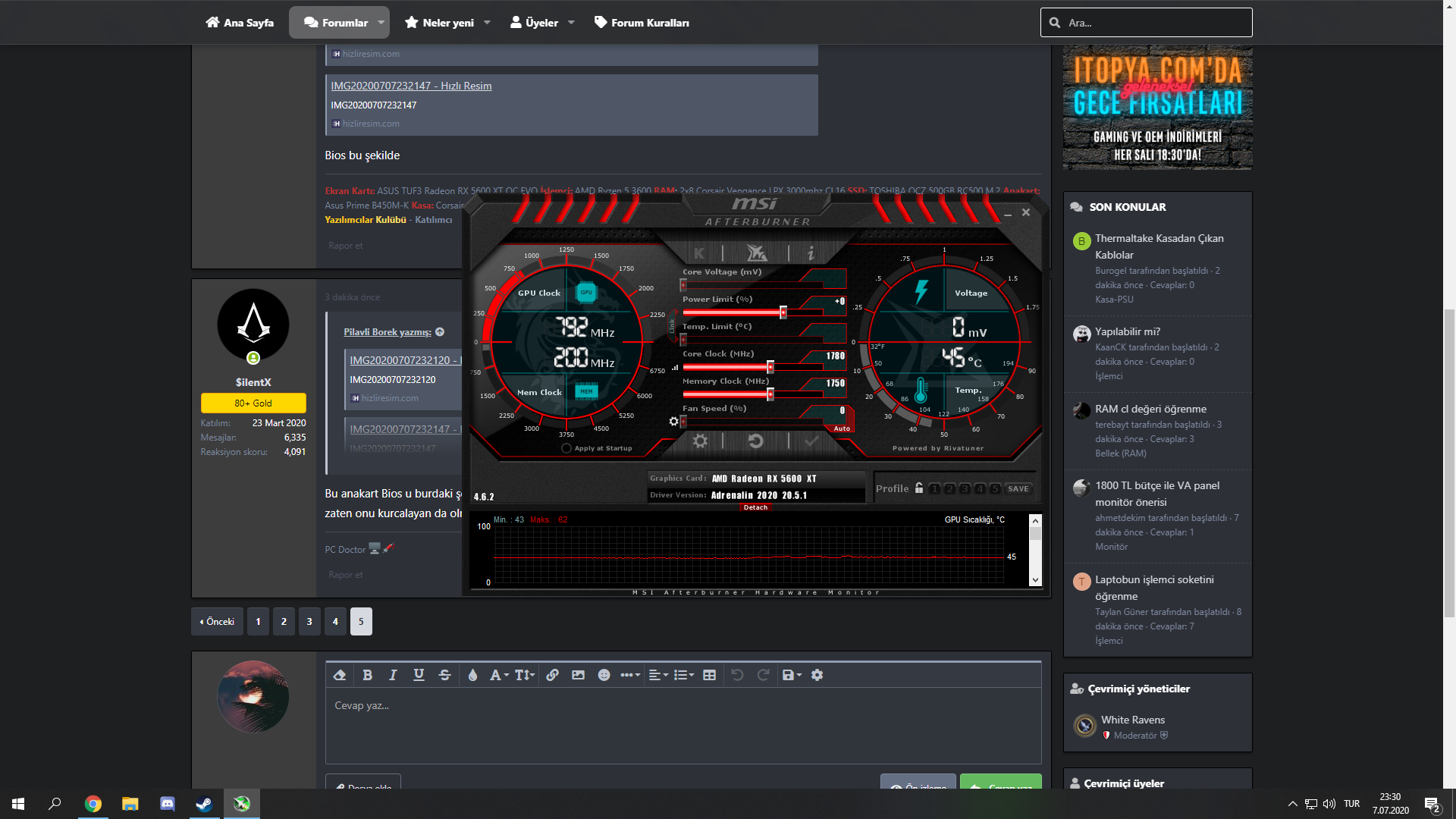Reset Afterburner settings with circular arrow
This screenshot has width=1456, height=819.
coord(755,441)
